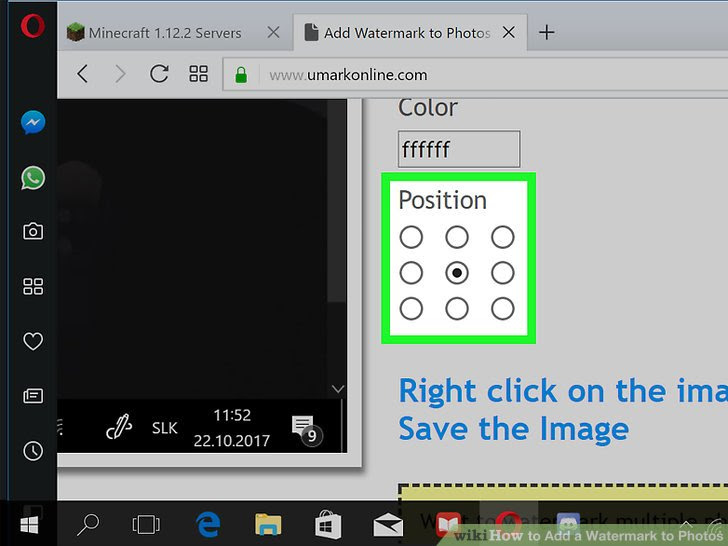Open WhatsApp in sidebar
The height and width of the screenshot is (546, 728).
[x=33, y=178]
